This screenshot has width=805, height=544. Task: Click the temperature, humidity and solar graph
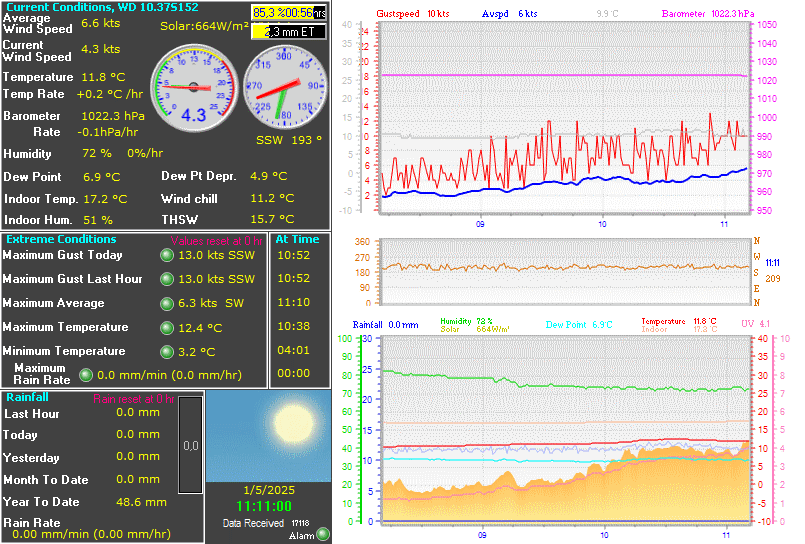click(565, 430)
